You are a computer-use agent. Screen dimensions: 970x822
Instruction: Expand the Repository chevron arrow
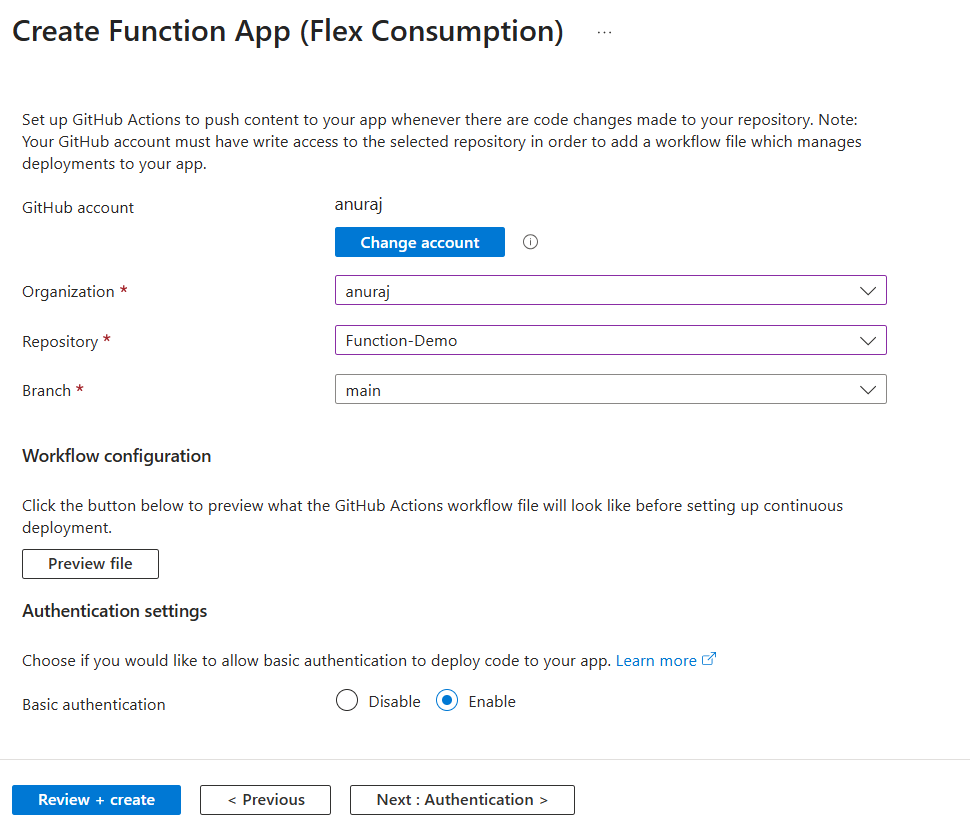[x=868, y=340]
